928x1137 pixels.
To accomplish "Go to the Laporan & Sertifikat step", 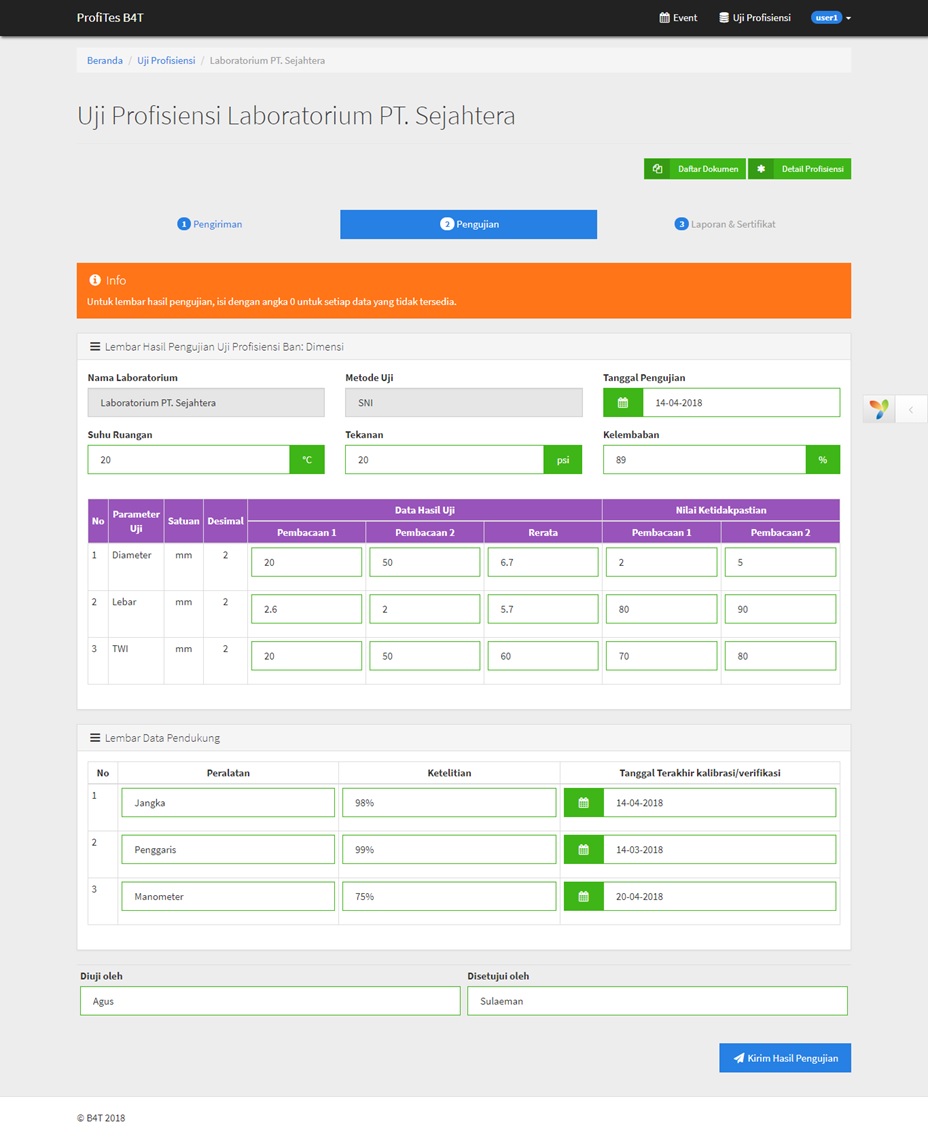I will 725,224.
